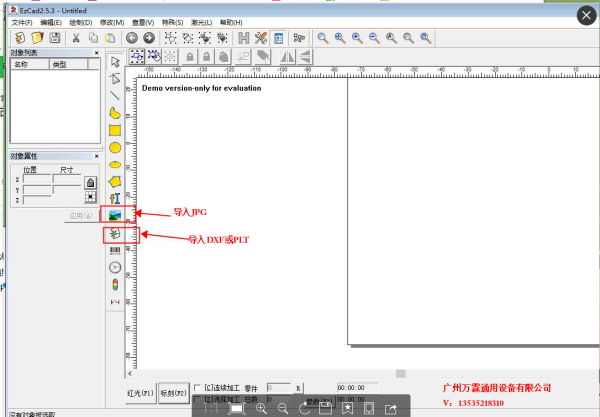The height and width of the screenshot is (417, 600).
Task: Open the 绘制(D) draw menu
Action: click(82, 22)
